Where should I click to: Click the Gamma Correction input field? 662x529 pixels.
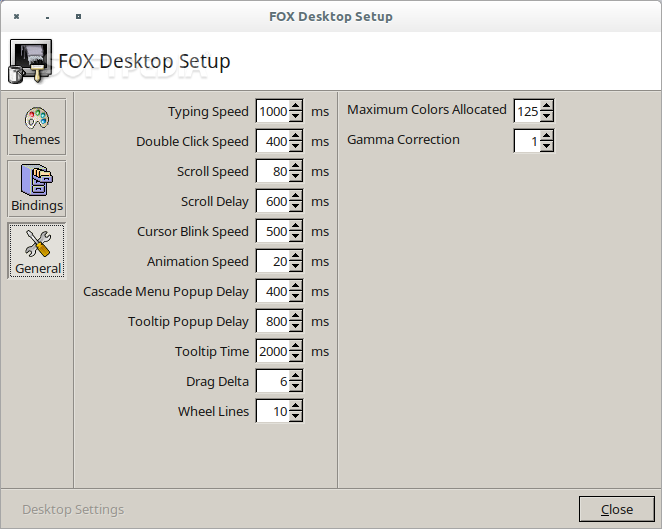[527, 141]
